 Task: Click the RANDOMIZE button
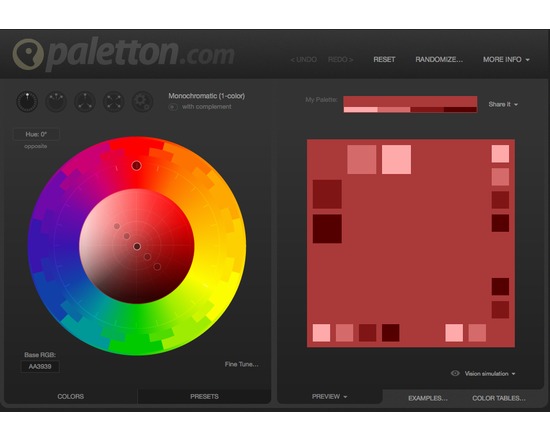439,60
